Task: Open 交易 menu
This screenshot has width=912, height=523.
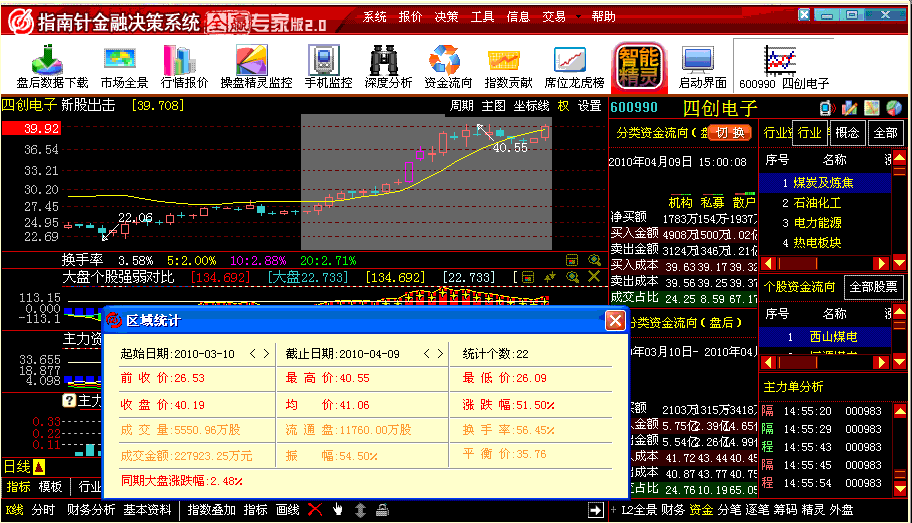Action: (554, 17)
